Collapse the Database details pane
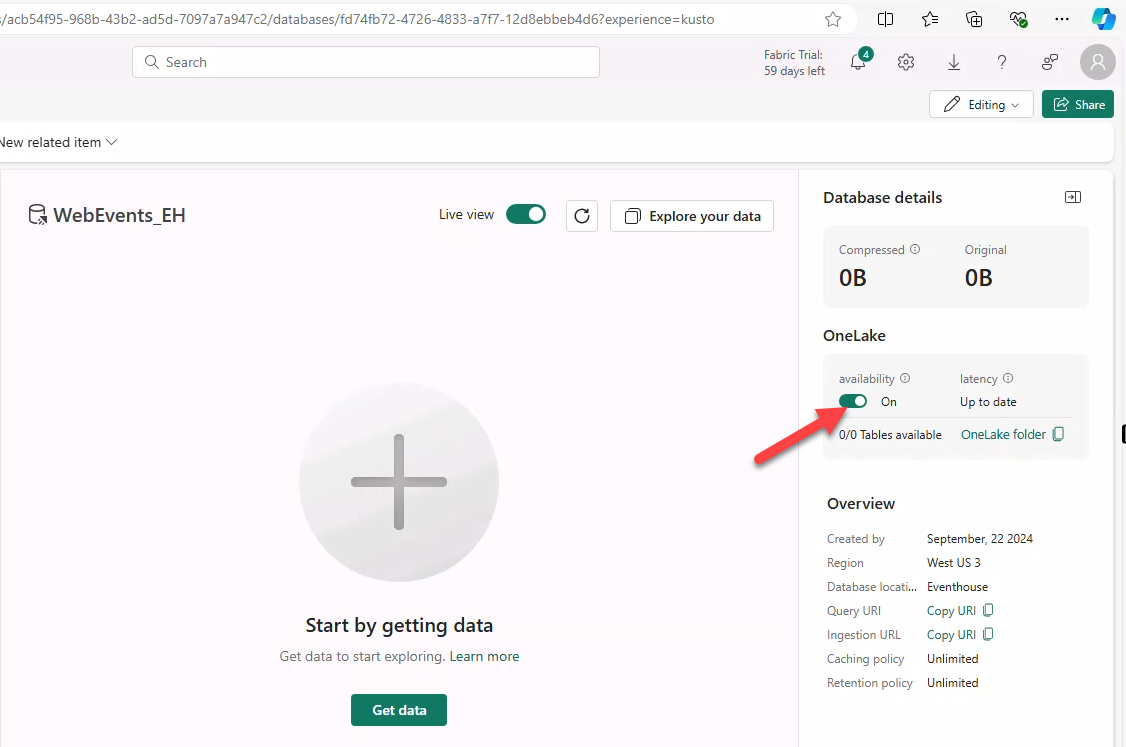The height and width of the screenshot is (747, 1126). (x=1072, y=197)
